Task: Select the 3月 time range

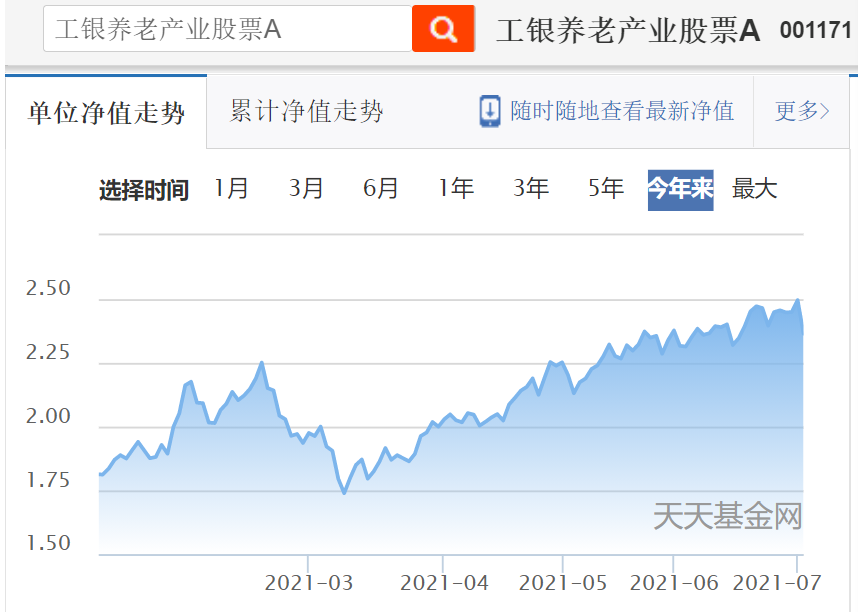Action: tap(305, 189)
